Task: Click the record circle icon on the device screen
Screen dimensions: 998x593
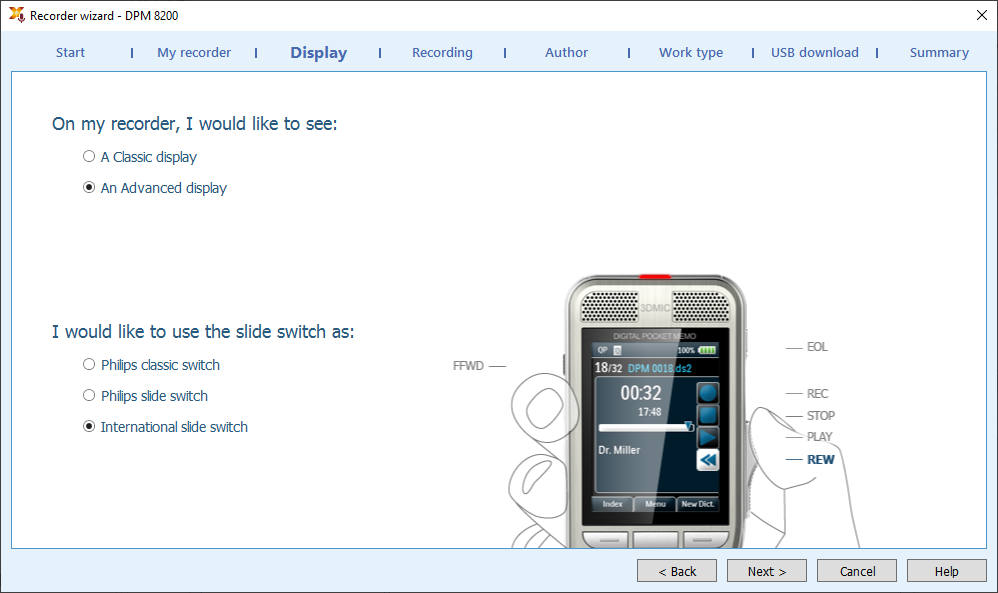Action: click(x=708, y=393)
